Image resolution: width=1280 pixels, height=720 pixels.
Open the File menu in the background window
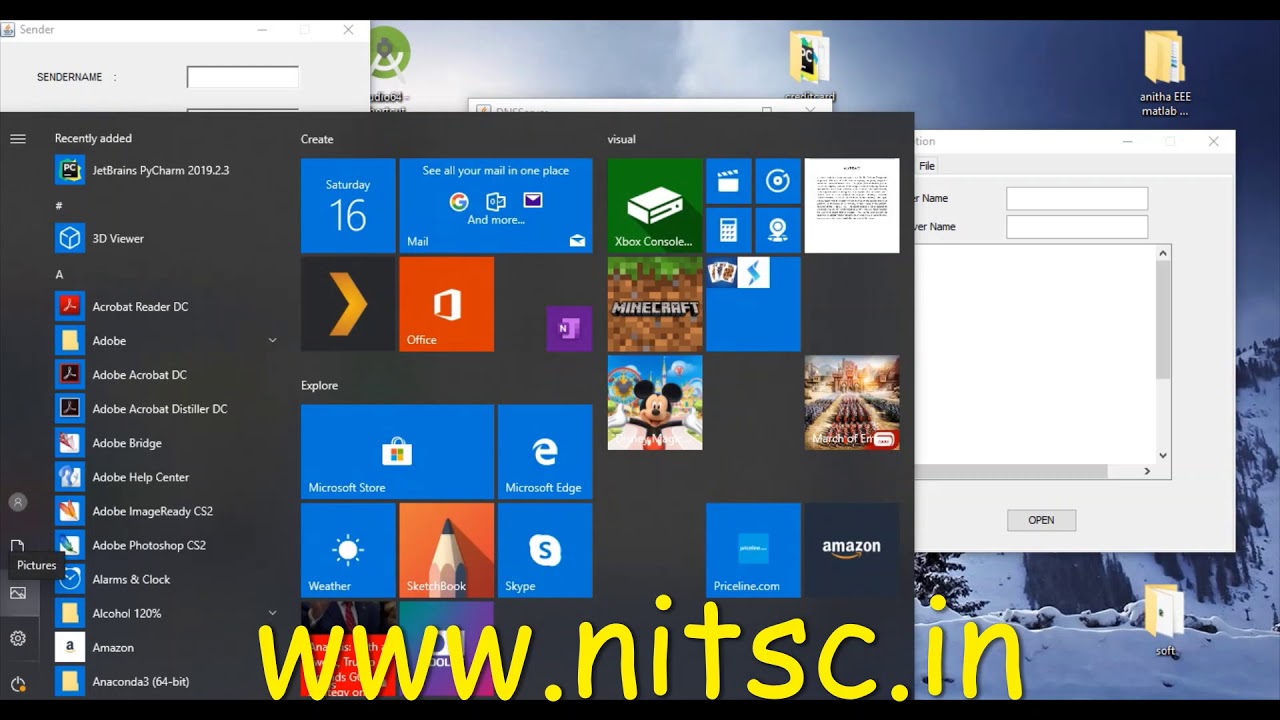927,166
